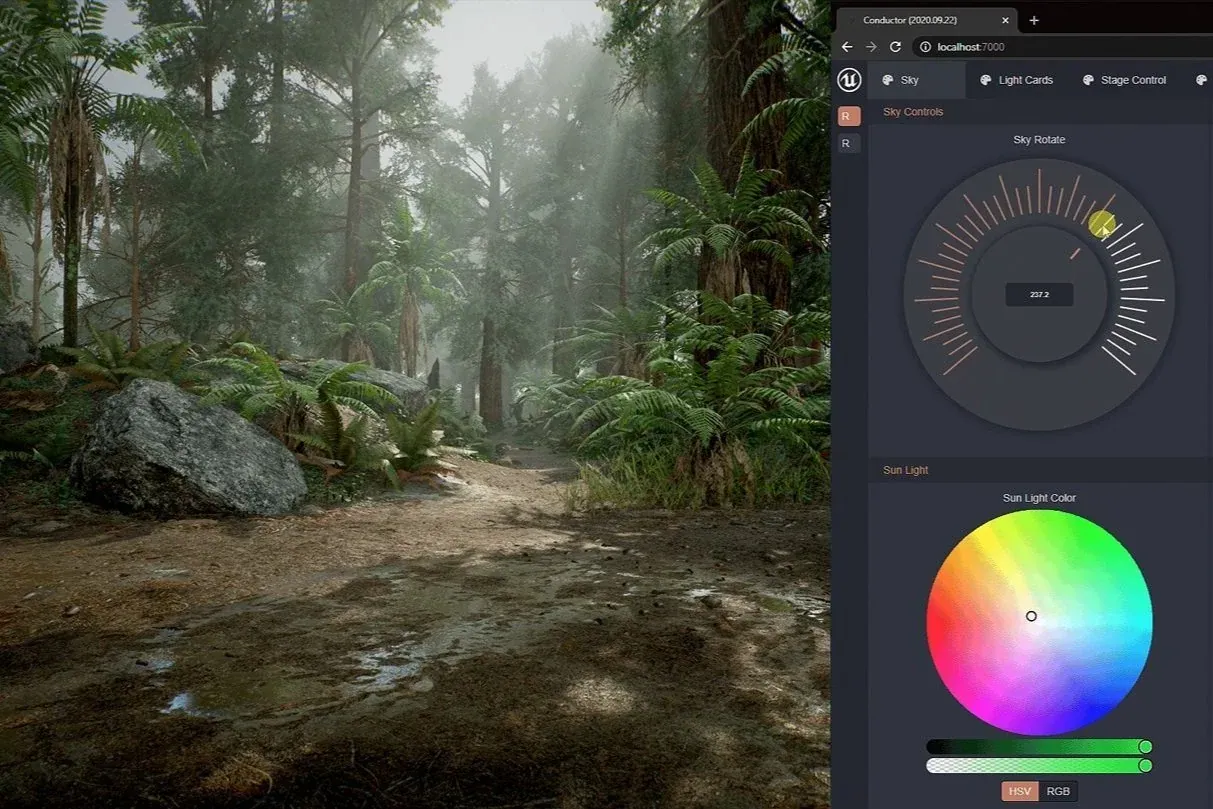The width and height of the screenshot is (1213, 809).
Task: Open a new browser tab with plus
Action: (x=1034, y=20)
